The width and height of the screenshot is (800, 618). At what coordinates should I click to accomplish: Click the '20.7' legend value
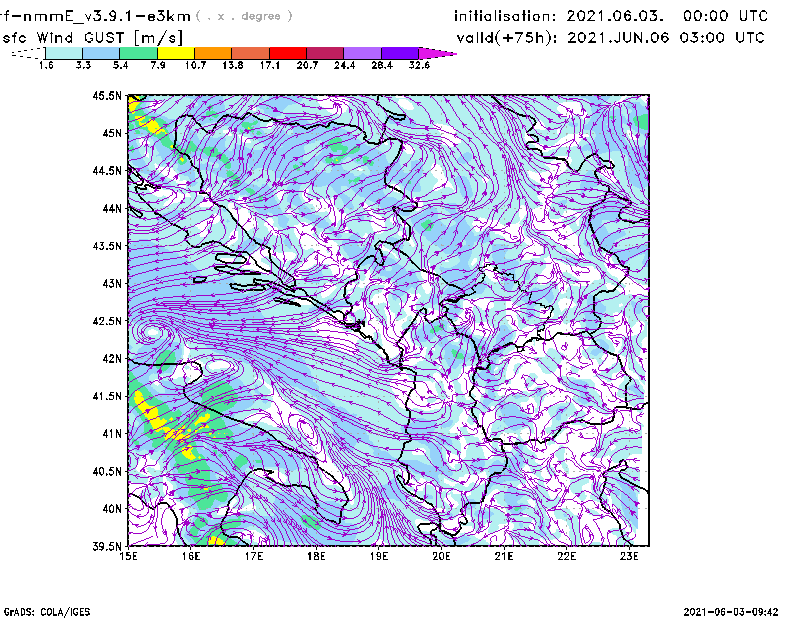pos(307,65)
